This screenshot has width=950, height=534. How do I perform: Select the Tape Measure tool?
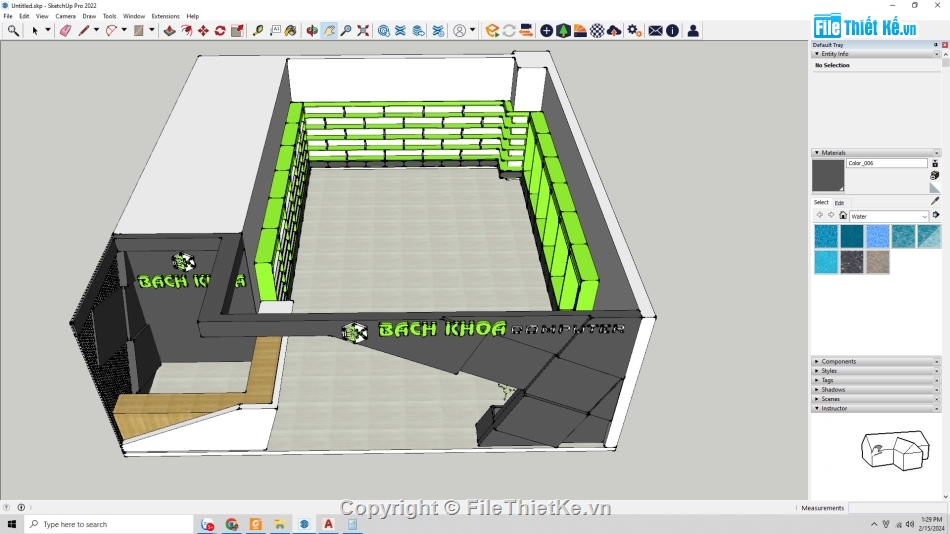tap(258, 30)
